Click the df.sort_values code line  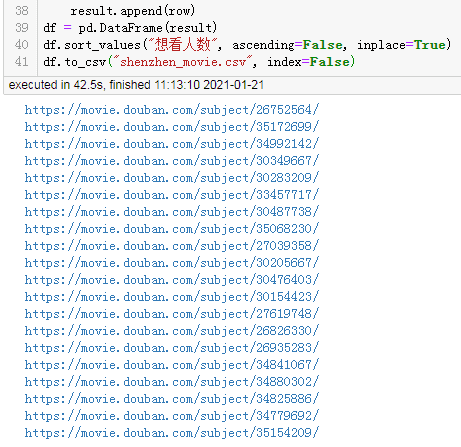point(247,45)
